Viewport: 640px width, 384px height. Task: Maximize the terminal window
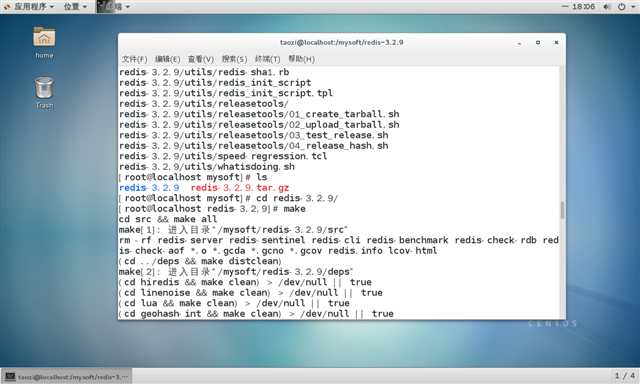(x=538, y=42)
